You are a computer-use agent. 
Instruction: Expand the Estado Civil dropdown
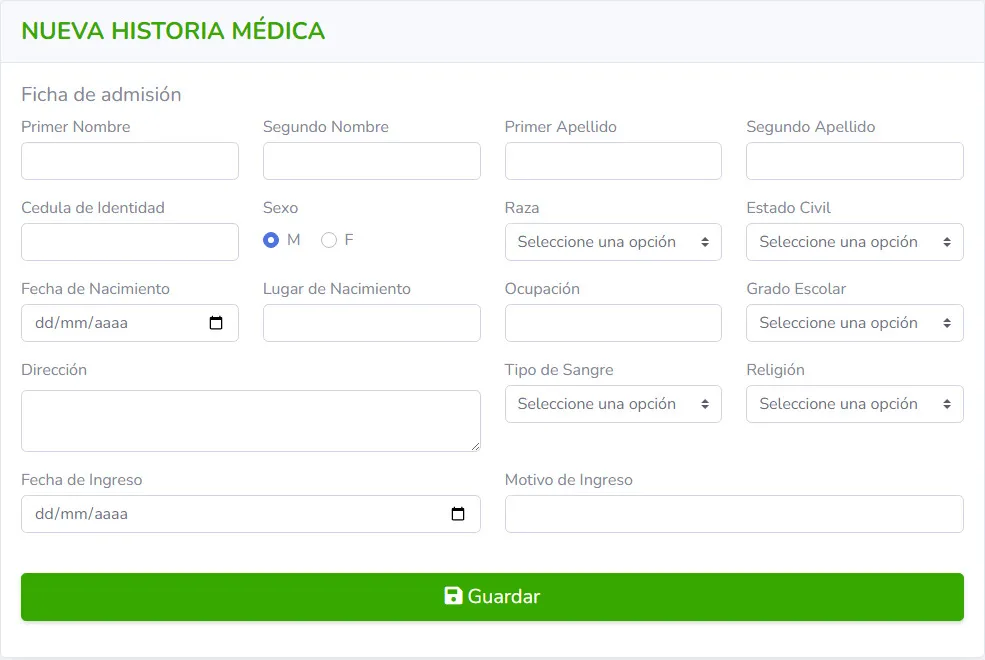tap(854, 242)
